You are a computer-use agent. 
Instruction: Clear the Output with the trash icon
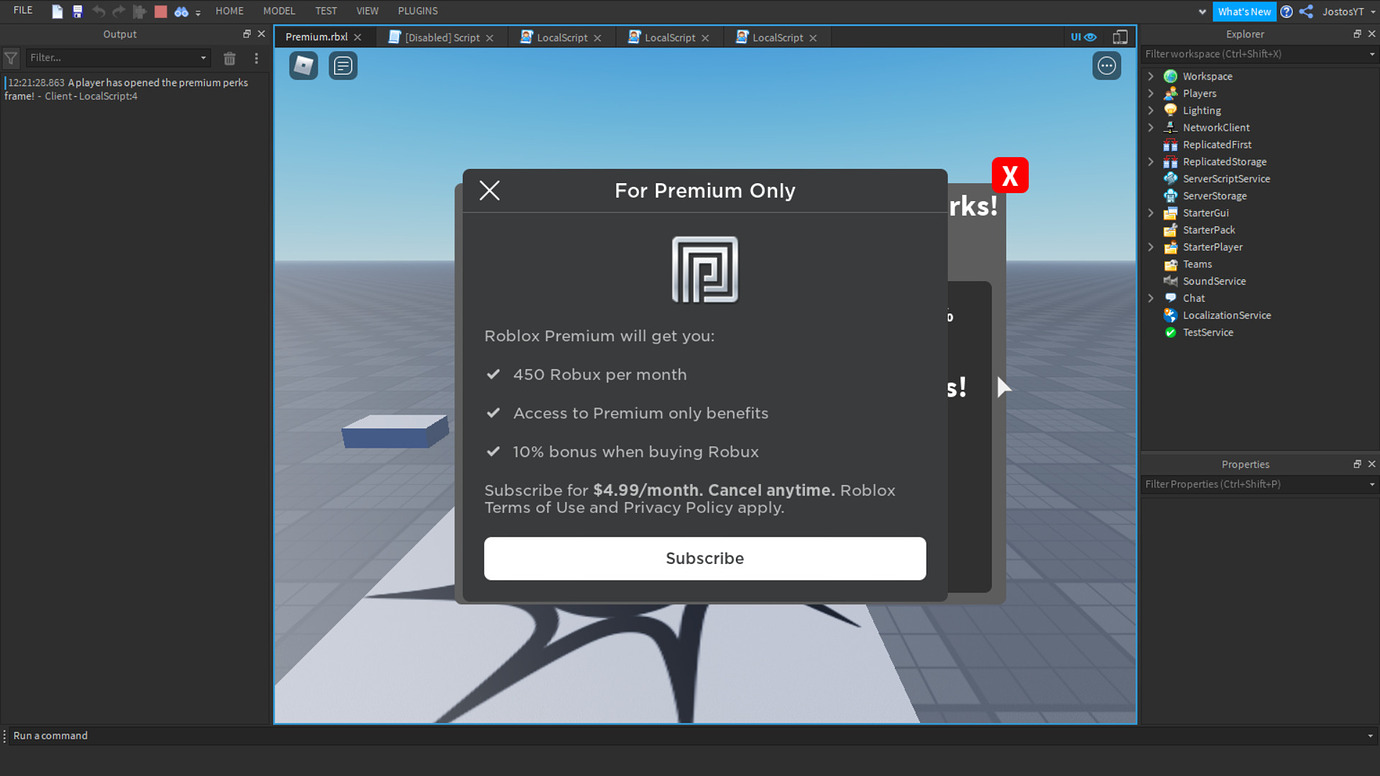[229, 58]
